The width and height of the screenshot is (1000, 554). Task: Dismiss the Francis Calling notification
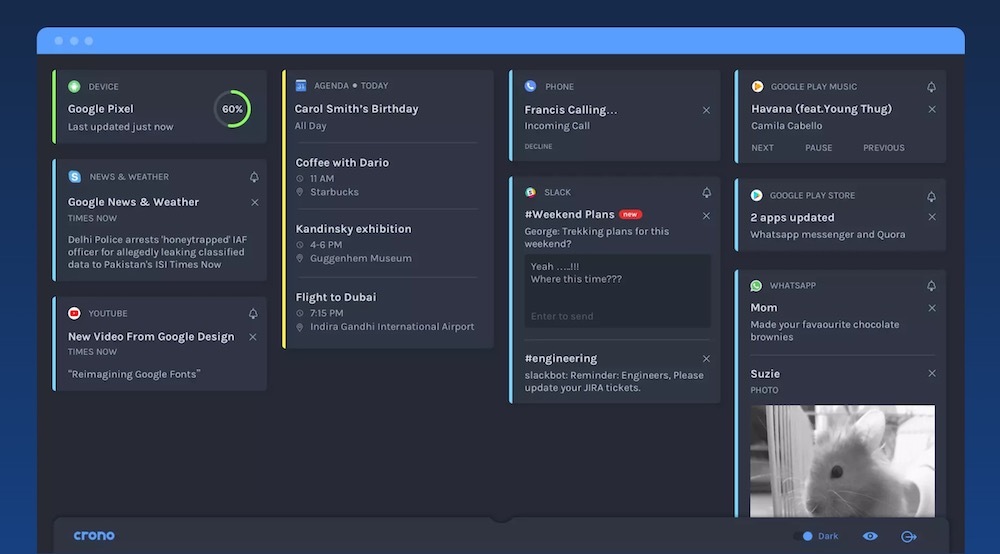pyautogui.click(x=706, y=110)
